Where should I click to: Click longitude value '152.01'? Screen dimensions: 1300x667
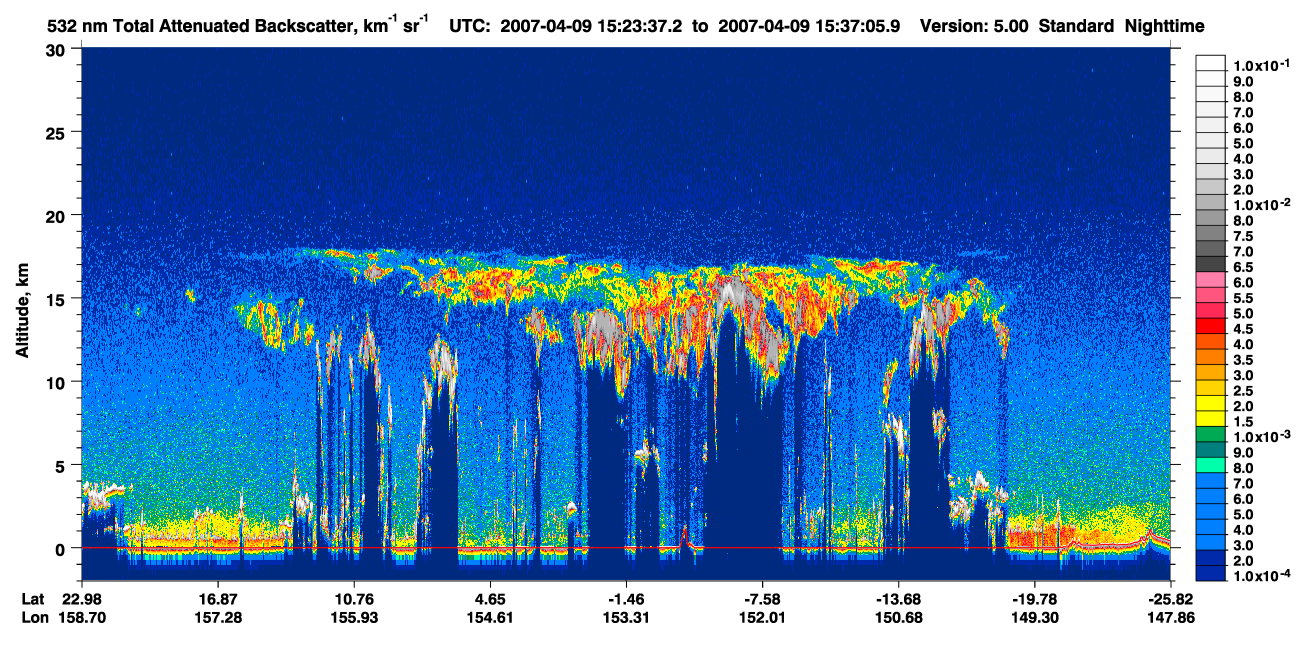[763, 617]
